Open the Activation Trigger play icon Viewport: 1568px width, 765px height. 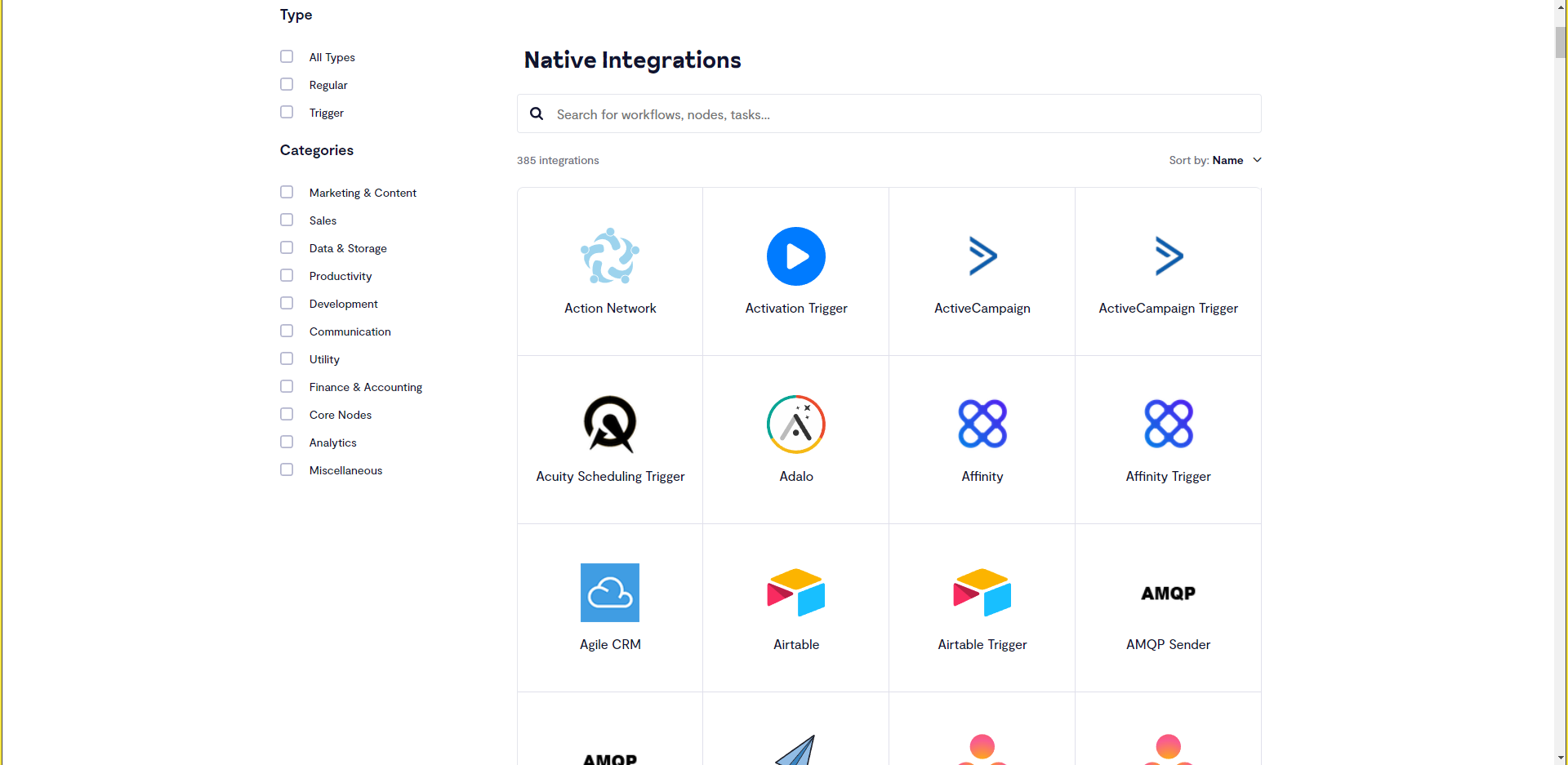tap(796, 256)
